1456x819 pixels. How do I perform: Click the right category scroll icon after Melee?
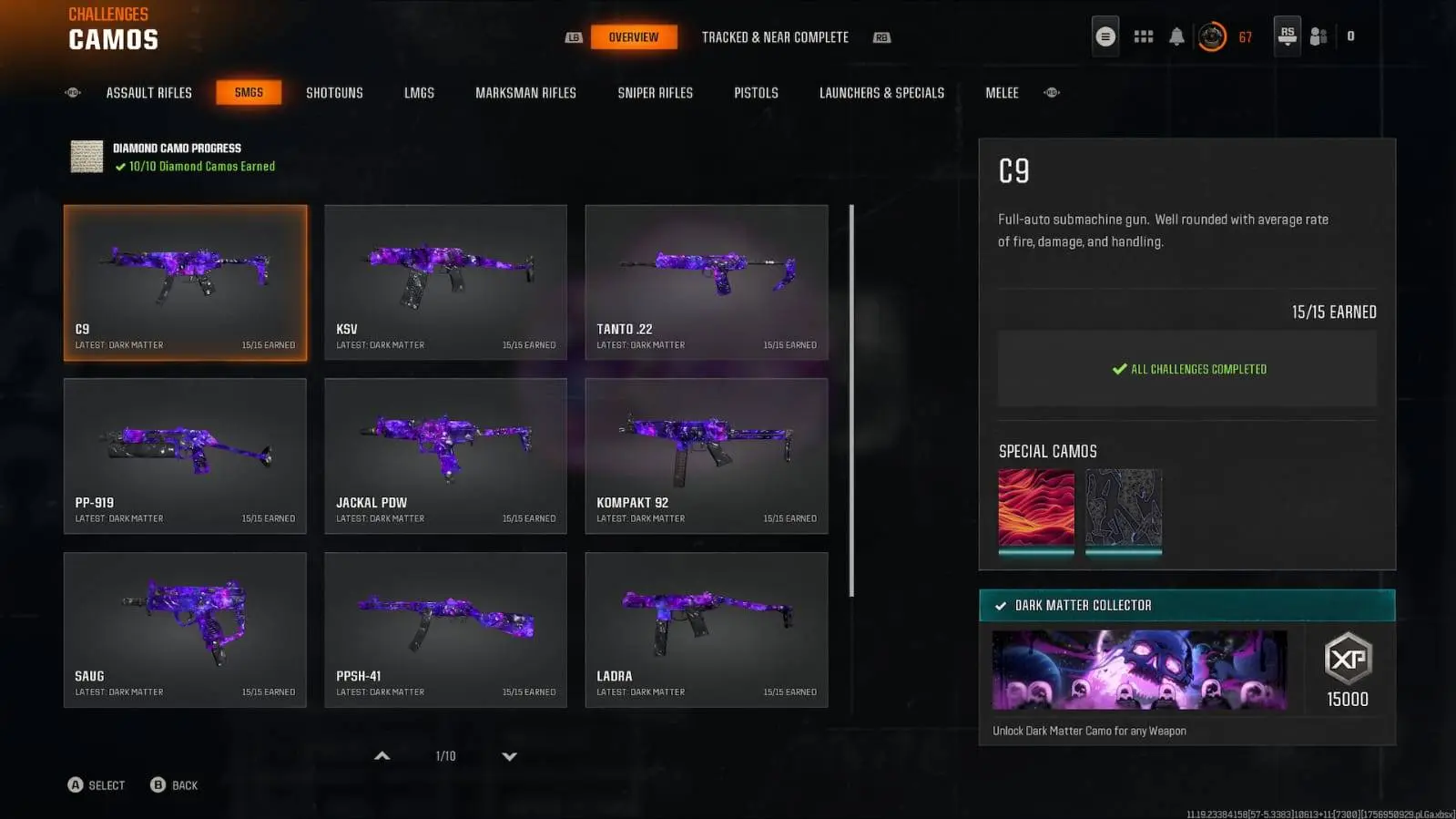(1052, 92)
